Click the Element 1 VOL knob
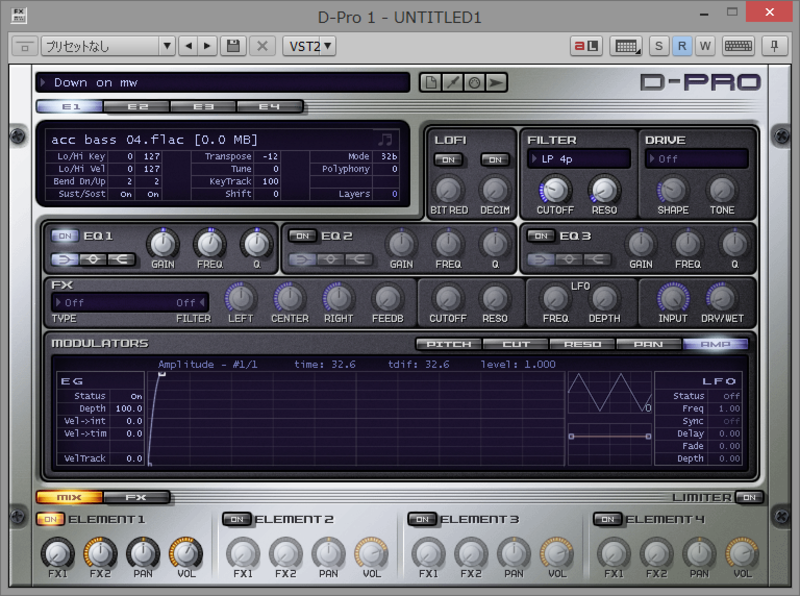 tap(186, 553)
